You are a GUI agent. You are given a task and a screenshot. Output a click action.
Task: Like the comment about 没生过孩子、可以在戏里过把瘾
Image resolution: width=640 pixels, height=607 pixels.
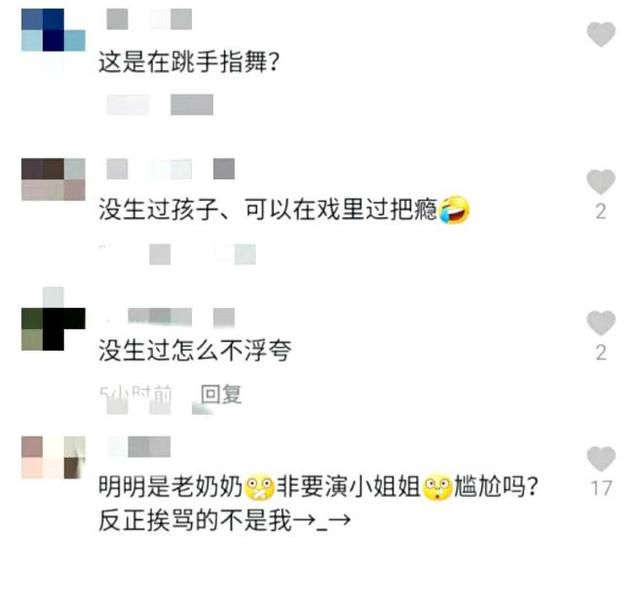pyautogui.click(x=601, y=182)
